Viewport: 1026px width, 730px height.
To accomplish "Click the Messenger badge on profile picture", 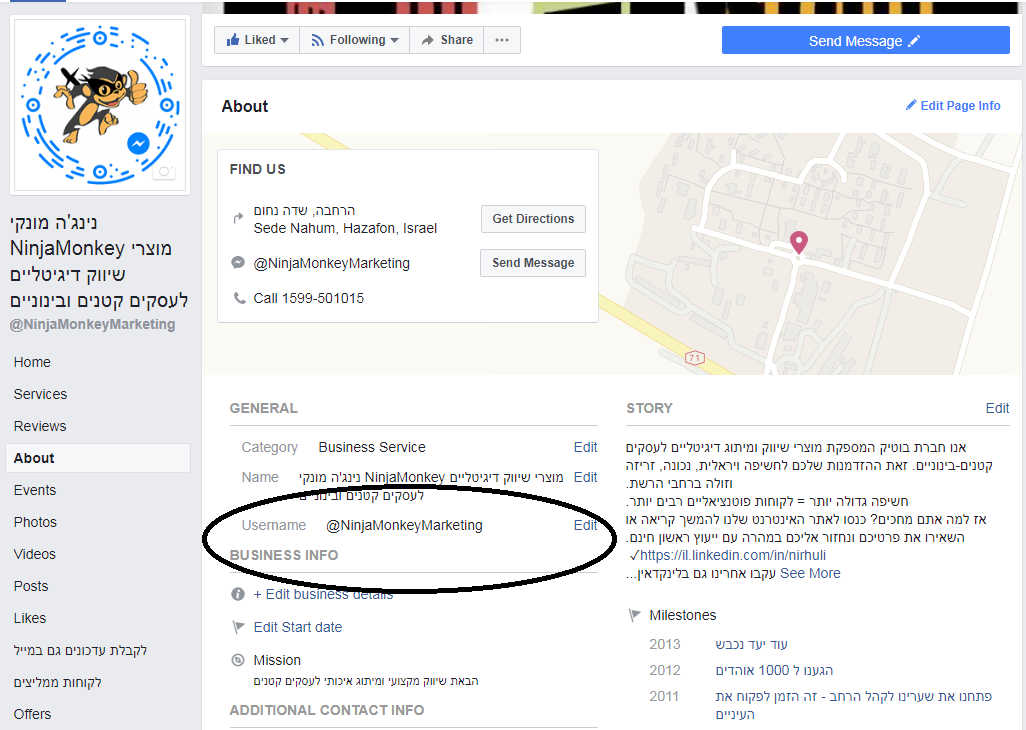I will 139,143.
